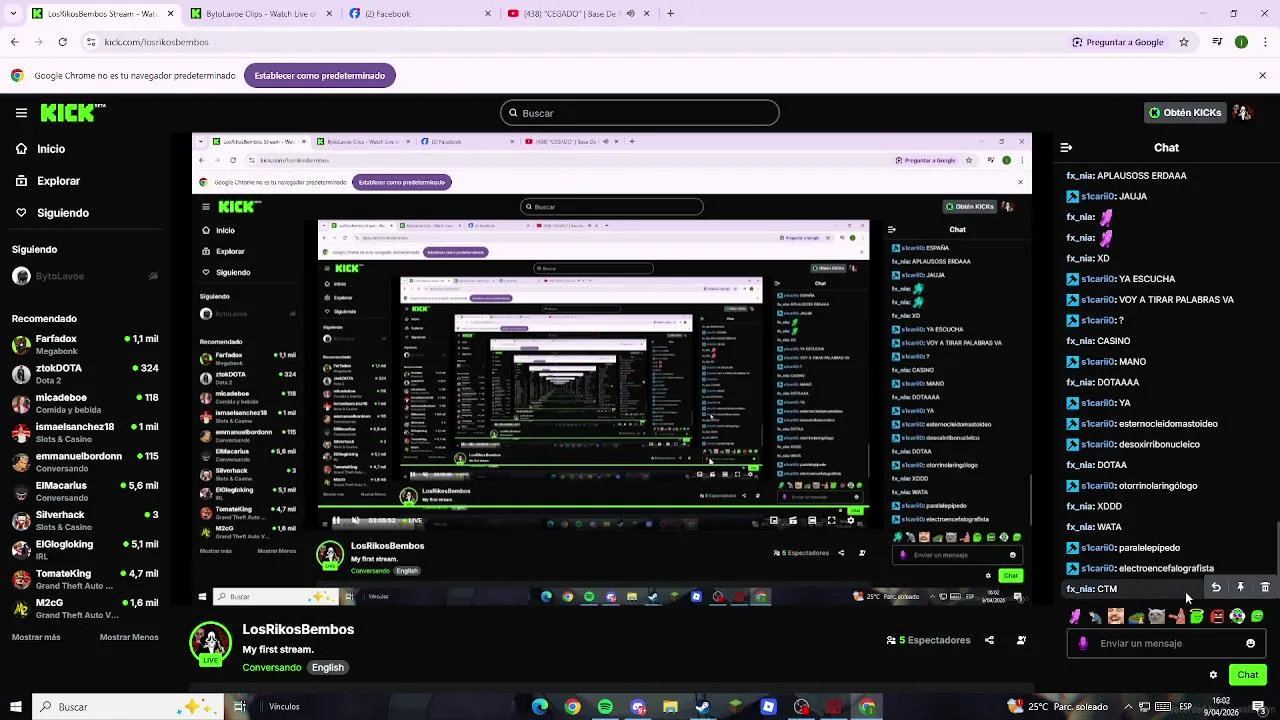Click English language tag
This screenshot has width=1280, height=720.
tap(327, 667)
